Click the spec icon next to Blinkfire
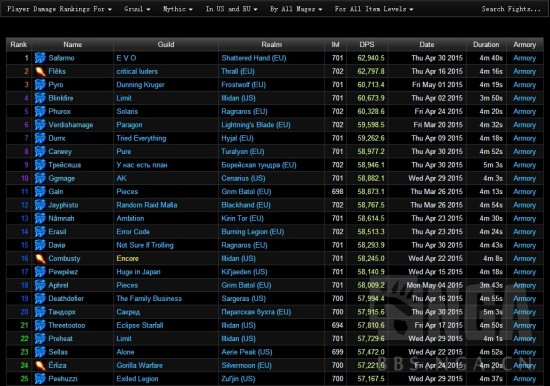The image size is (550, 386). pos(40,98)
